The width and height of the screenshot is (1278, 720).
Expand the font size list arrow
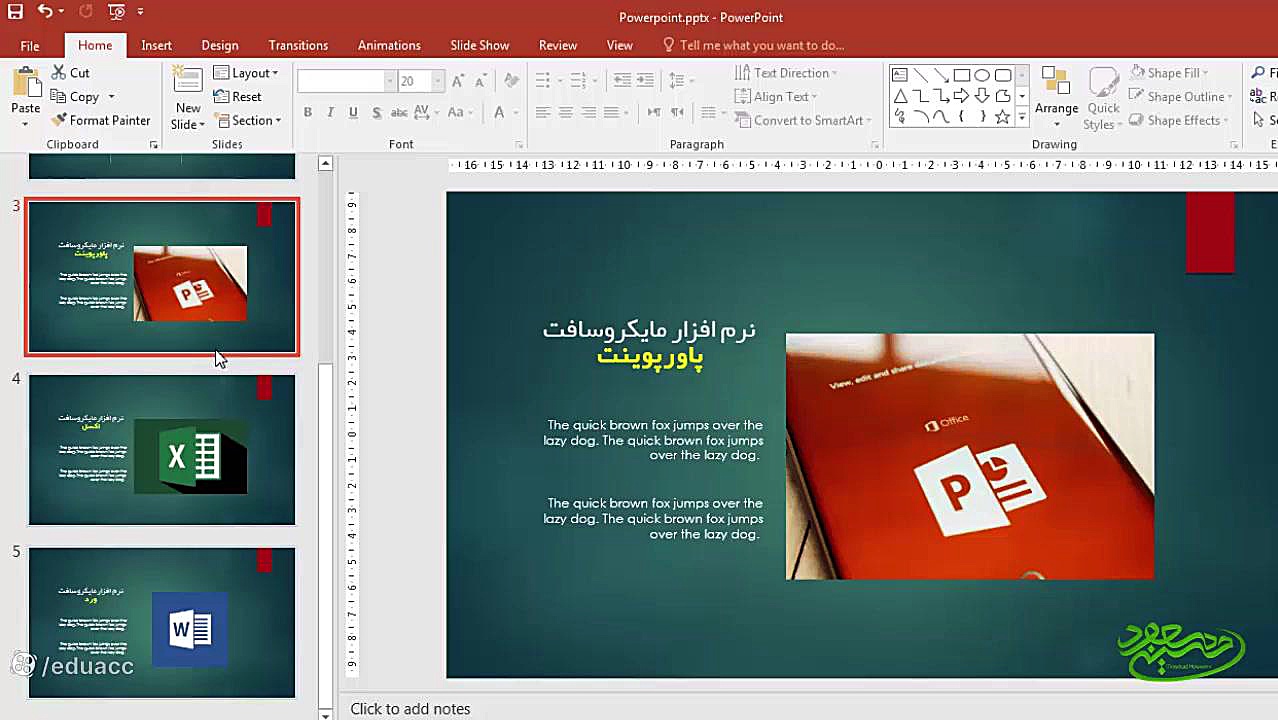tap(437, 81)
